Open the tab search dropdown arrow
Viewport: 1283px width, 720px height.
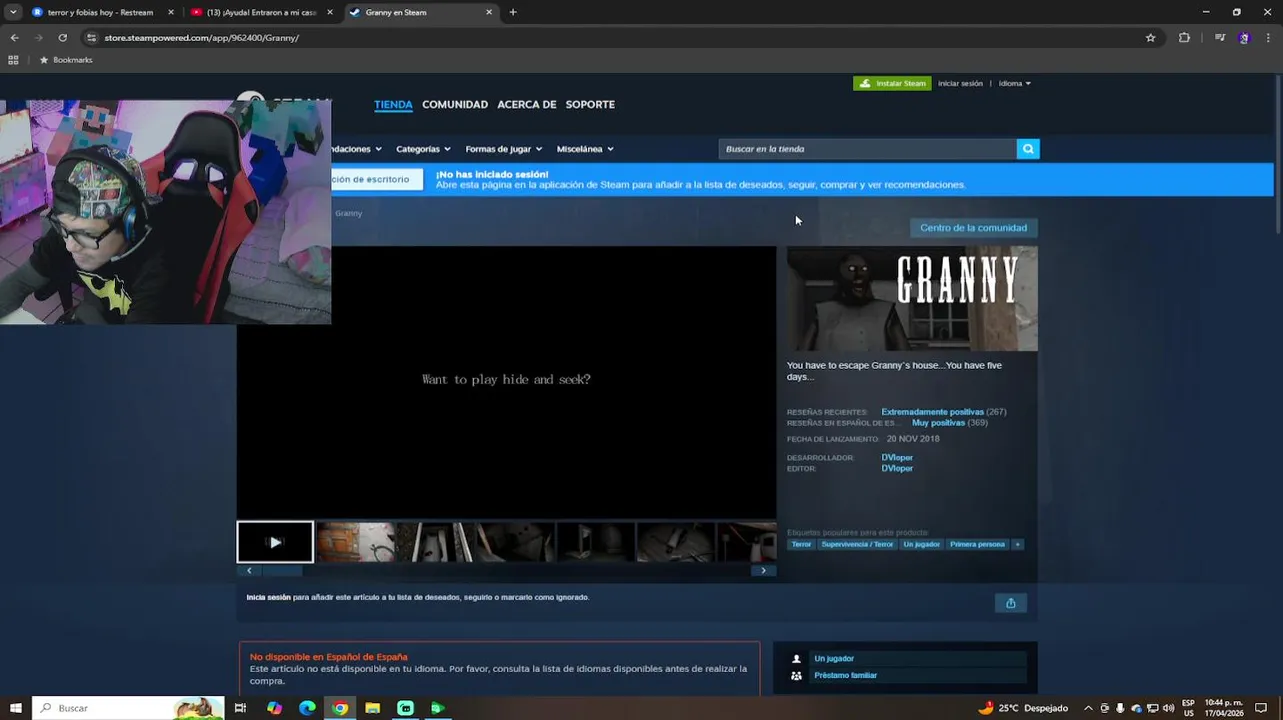(13, 12)
